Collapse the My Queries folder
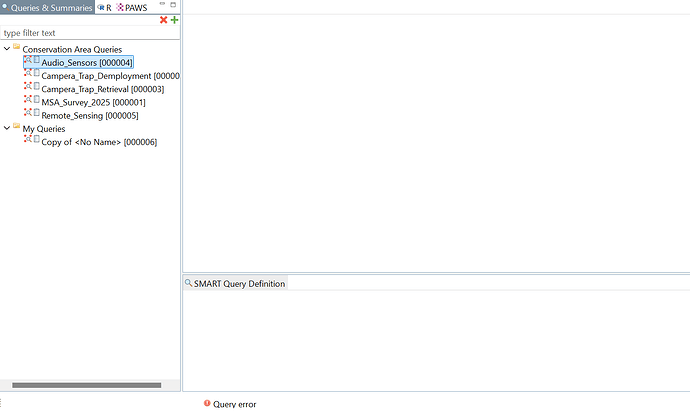 [7, 129]
